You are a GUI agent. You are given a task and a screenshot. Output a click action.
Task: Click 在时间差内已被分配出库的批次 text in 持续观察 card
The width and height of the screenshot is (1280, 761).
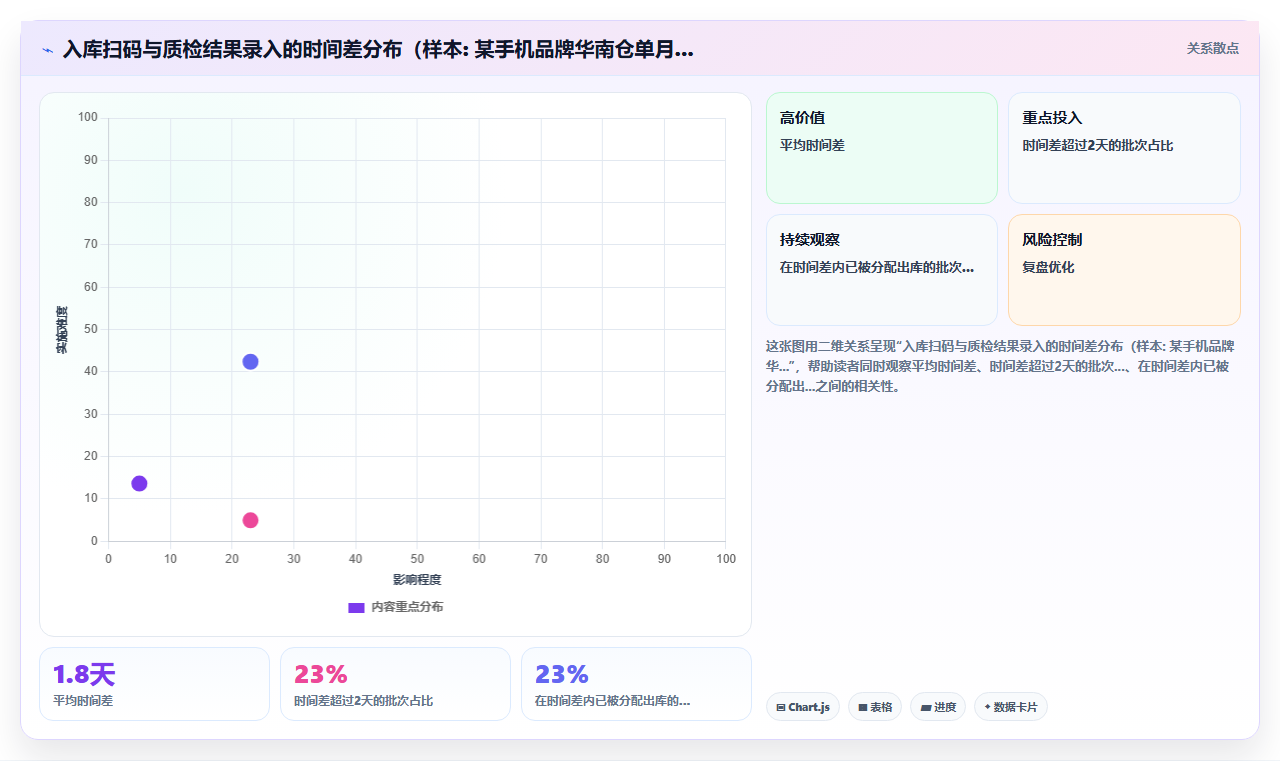[x=877, y=267]
